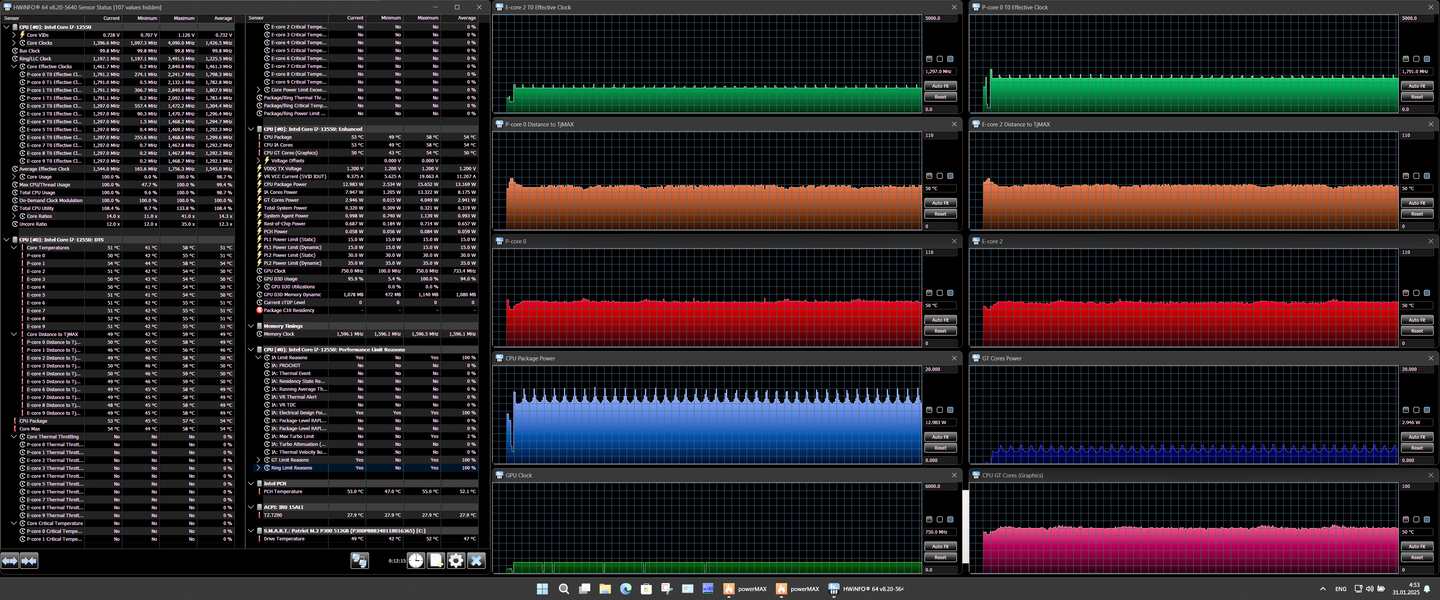The width and height of the screenshot is (1440, 600).
Task: Start logging with the document icon
Action: (x=436, y=561)
